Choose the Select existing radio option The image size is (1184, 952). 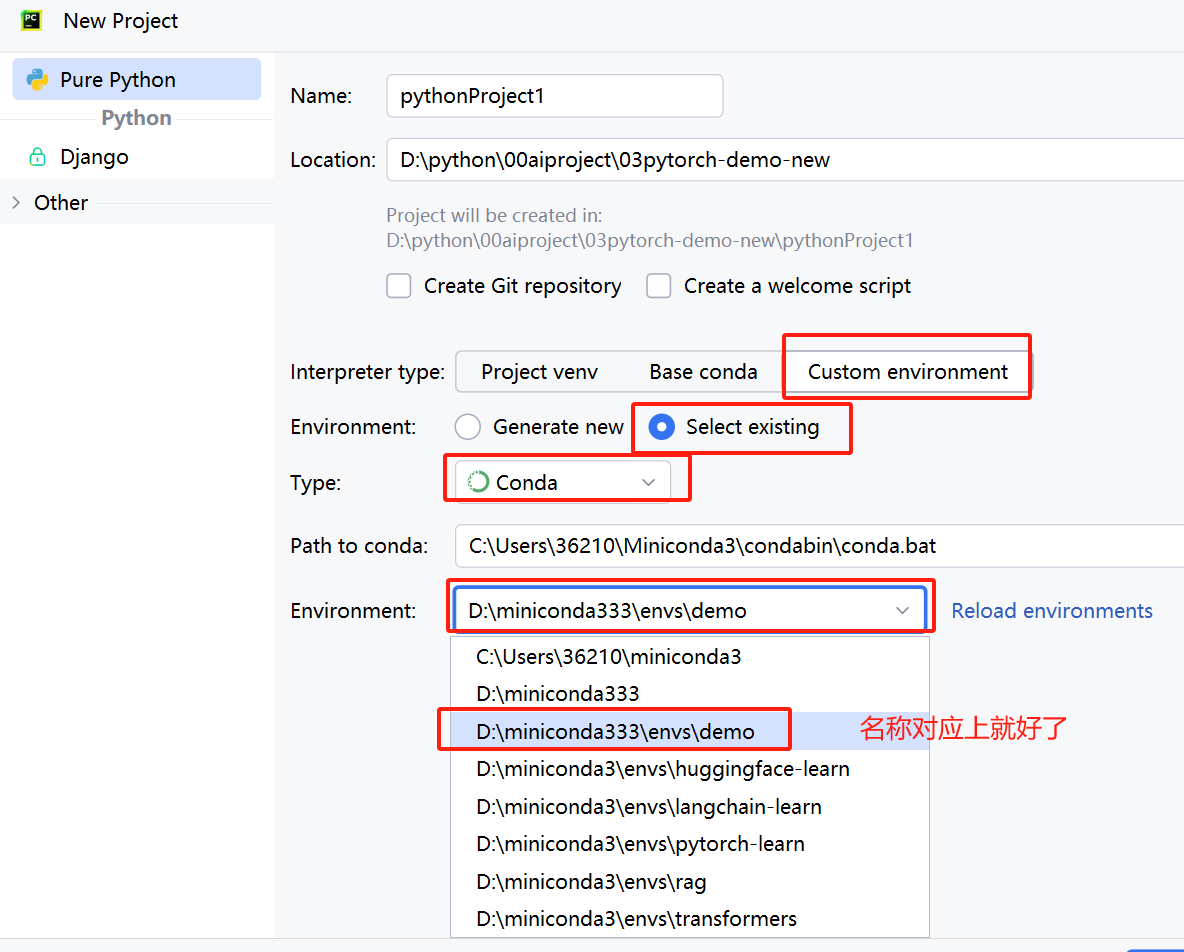(661, 427)
